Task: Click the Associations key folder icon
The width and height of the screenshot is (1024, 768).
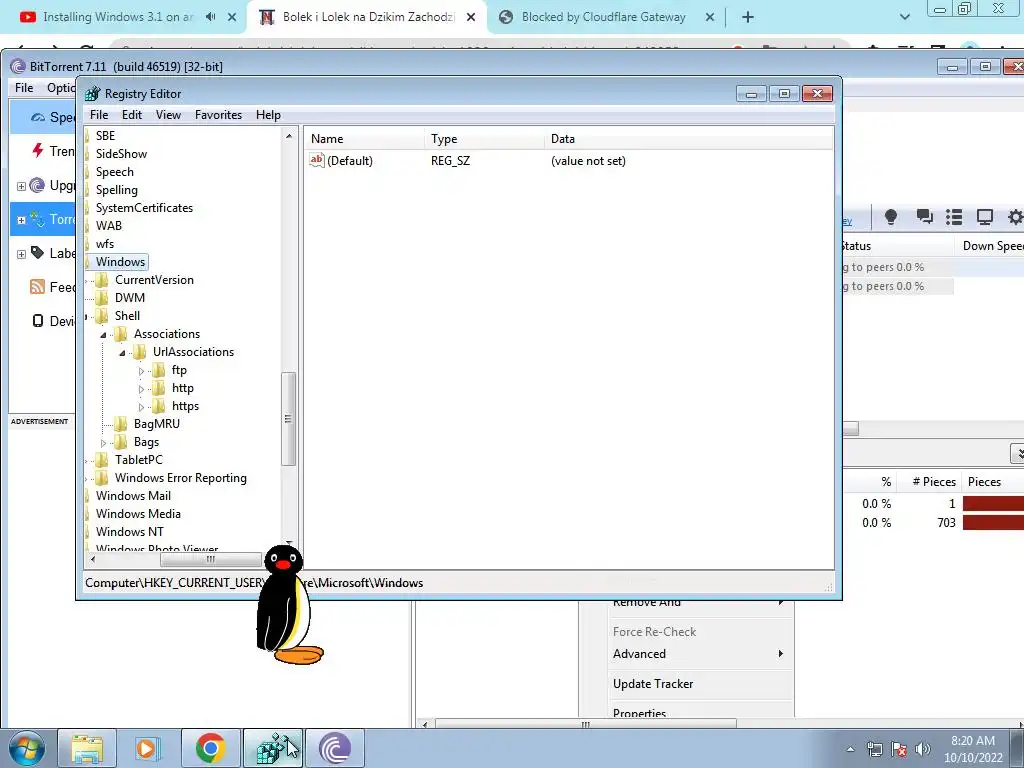Action: [x=120, y=334]
